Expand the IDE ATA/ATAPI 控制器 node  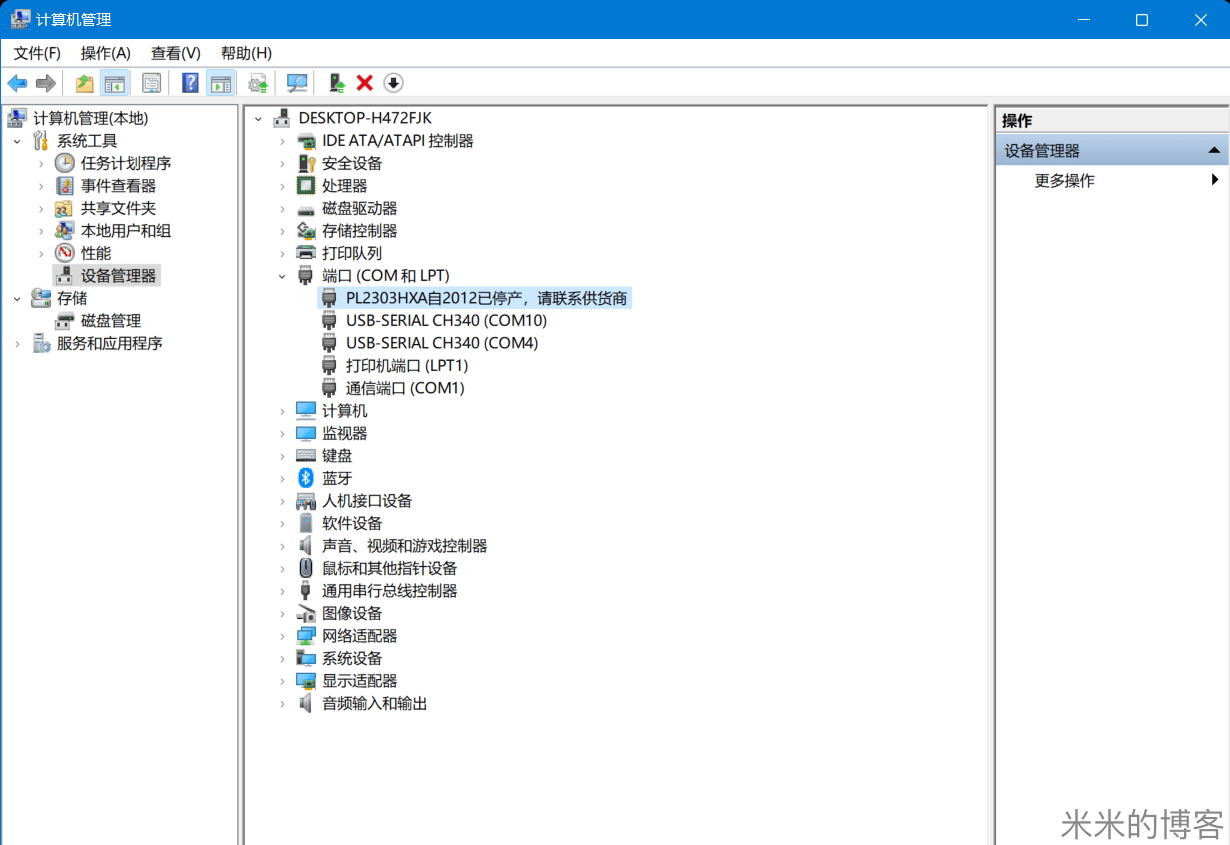[282, 140]
